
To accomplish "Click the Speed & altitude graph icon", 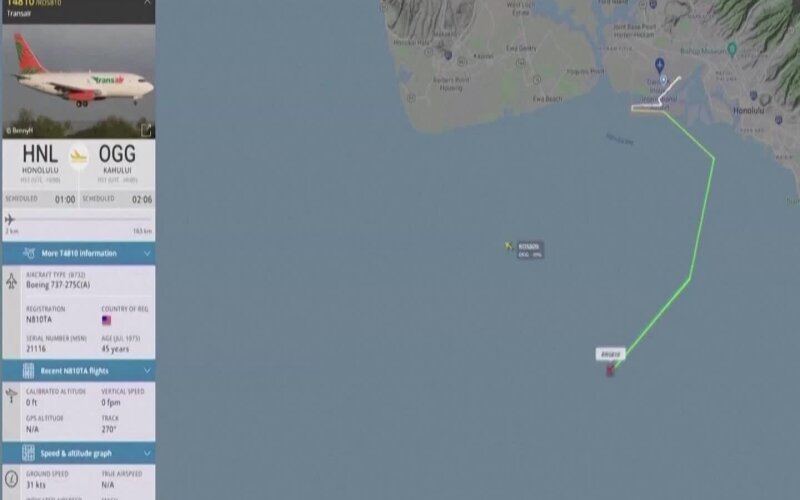I will [28, 453].
